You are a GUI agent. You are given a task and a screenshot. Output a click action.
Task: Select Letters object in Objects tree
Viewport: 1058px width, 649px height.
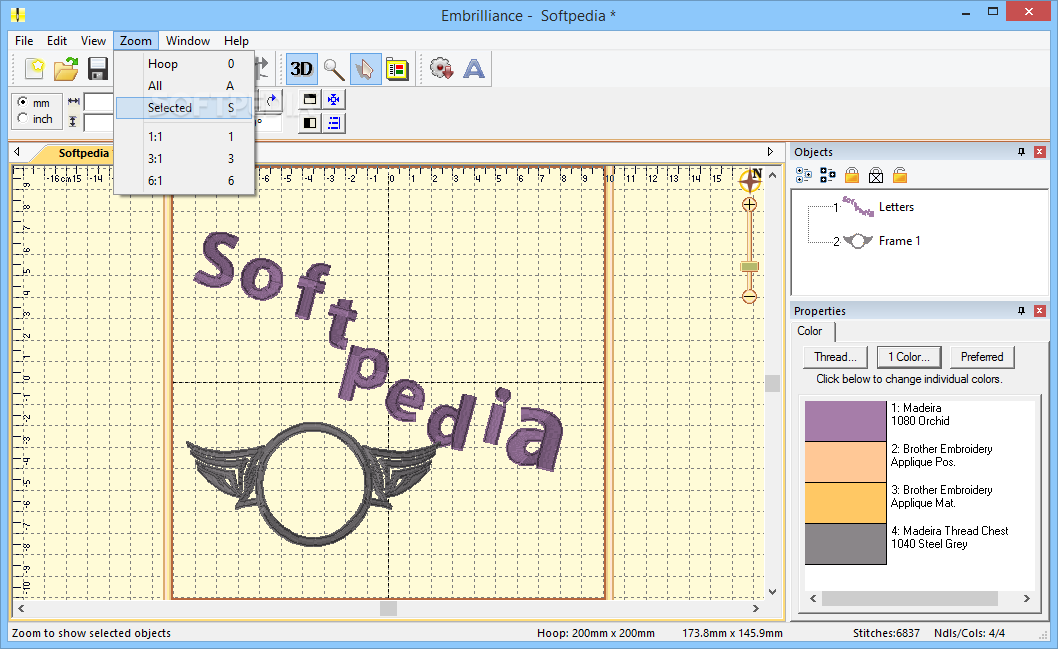coord(896,207)
